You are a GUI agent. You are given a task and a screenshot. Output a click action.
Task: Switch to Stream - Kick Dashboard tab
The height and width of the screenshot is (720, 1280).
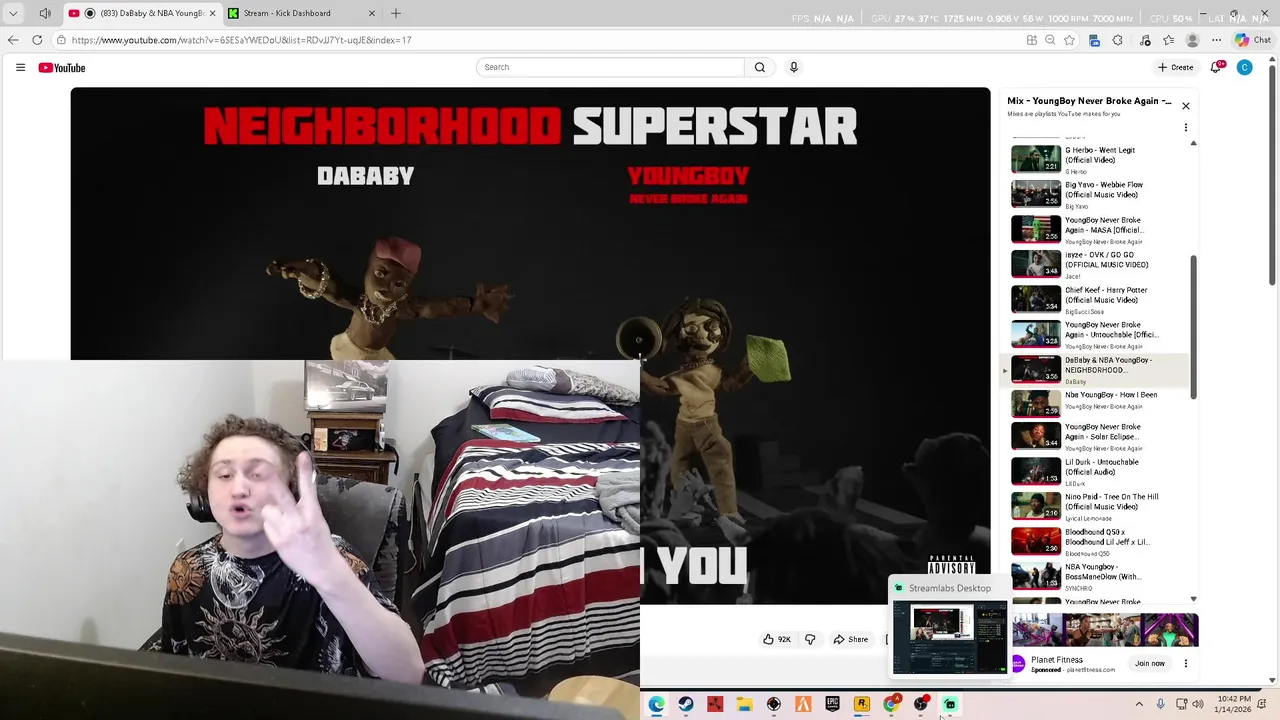[300, 13]
